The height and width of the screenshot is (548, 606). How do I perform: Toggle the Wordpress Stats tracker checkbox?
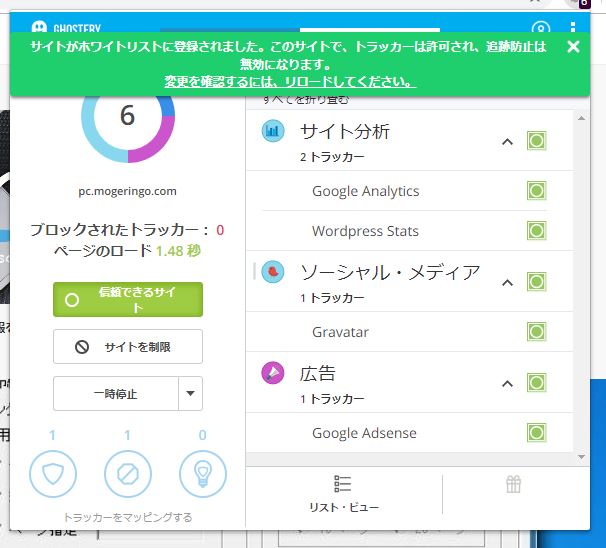click(x=536, y=231)
